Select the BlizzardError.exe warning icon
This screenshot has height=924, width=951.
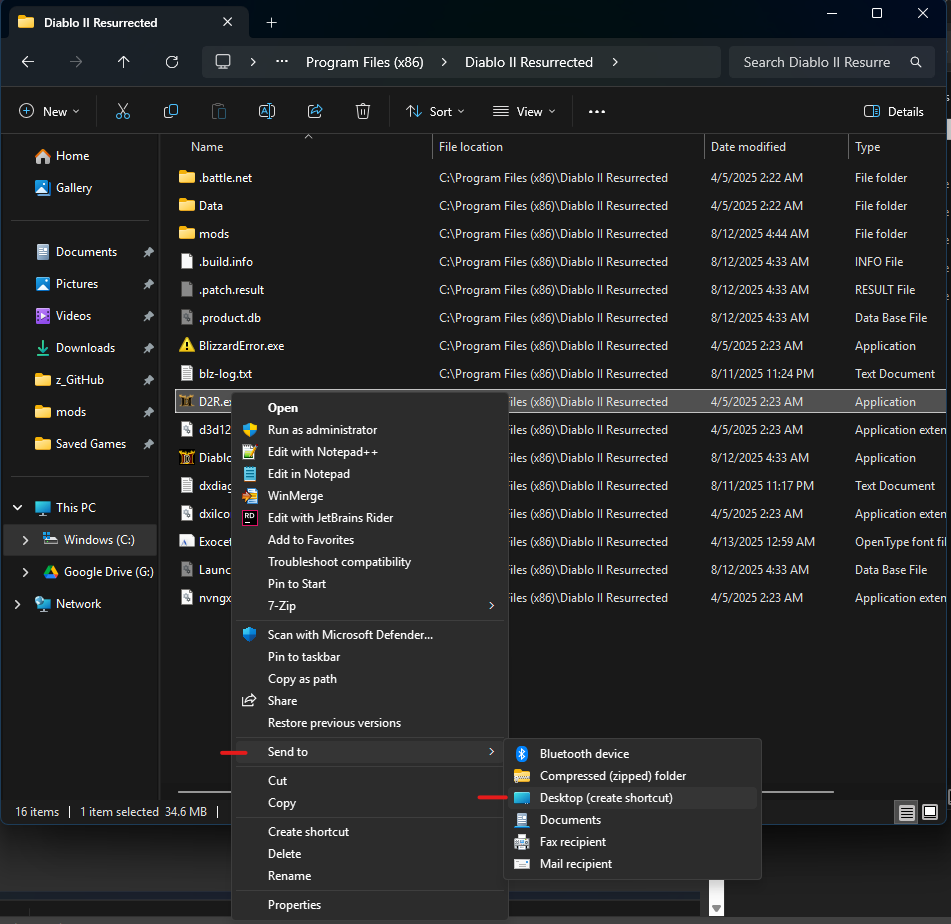click(x=187, y=345)
